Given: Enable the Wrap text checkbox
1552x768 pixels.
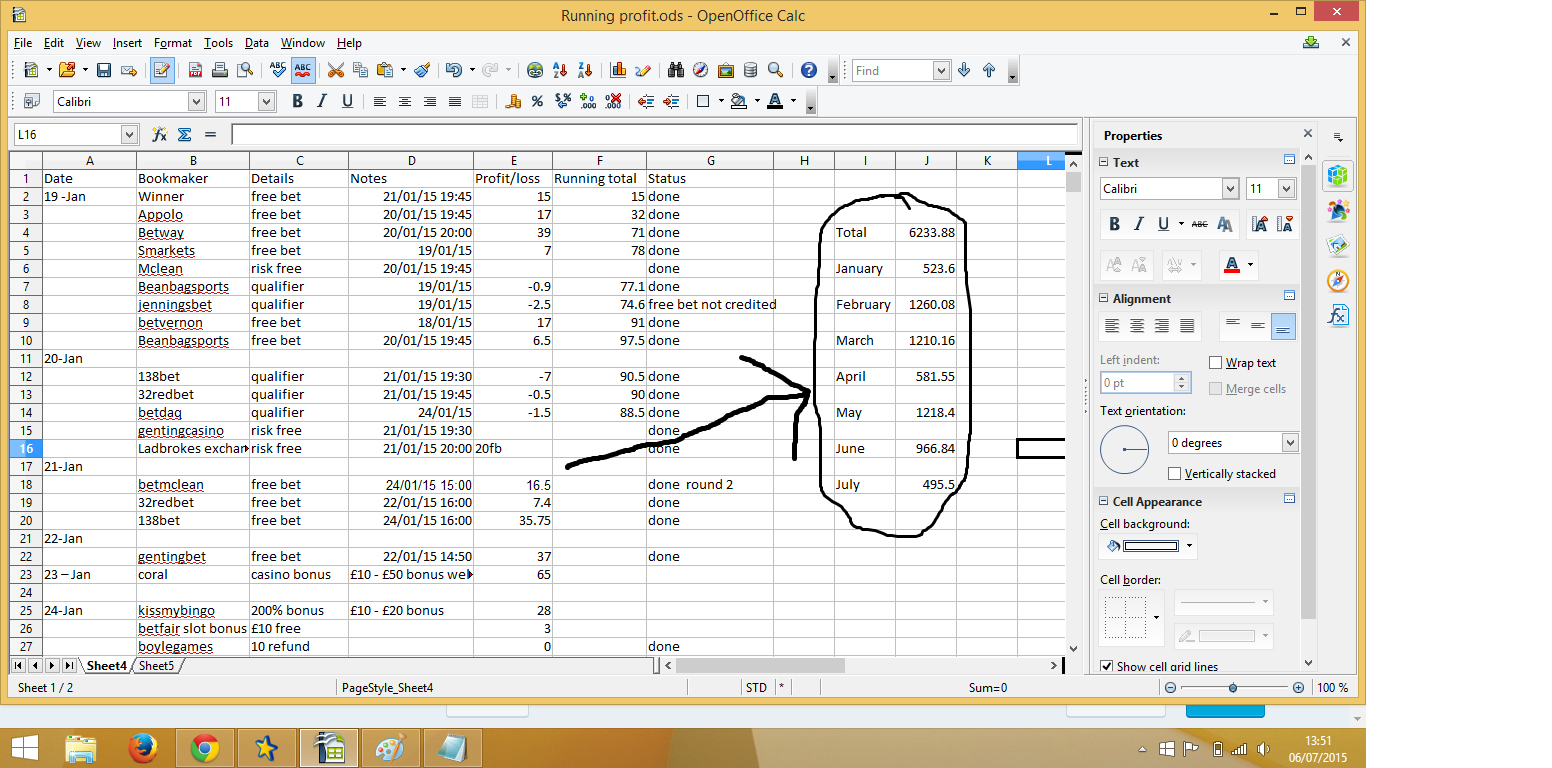Looking at the screenshot, I should (1216, 363).
